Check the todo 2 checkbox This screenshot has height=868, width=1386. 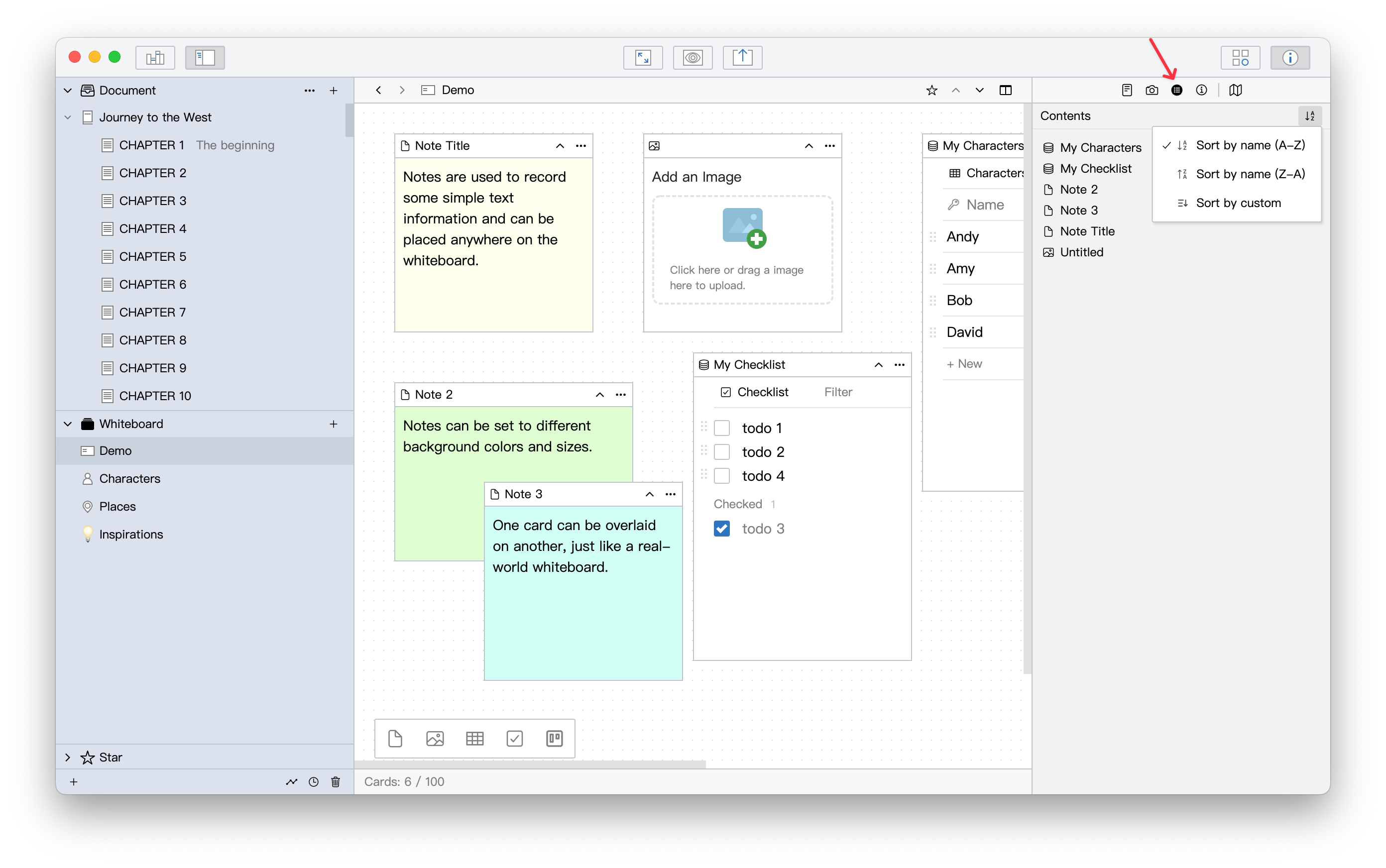[722, 452]
